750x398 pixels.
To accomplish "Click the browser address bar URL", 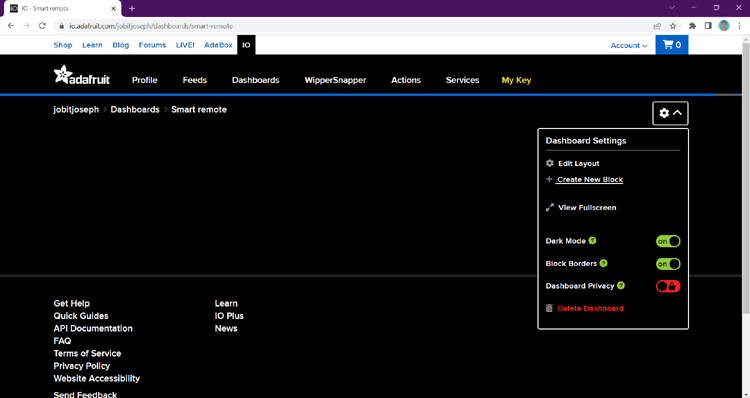I will (x=151, y=26).
